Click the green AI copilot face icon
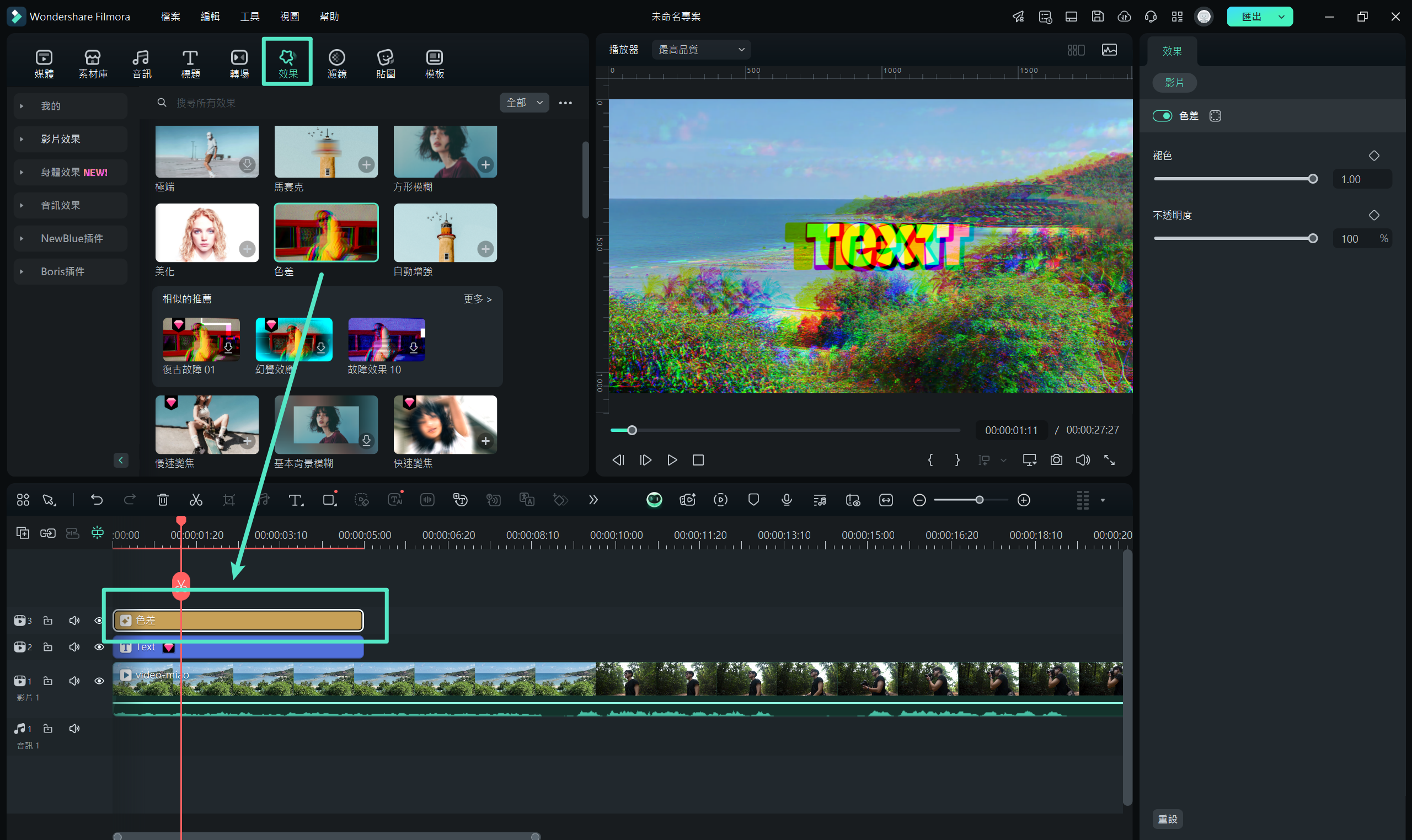The width and height of the screenshot is (1412, 840). (654, 500)
